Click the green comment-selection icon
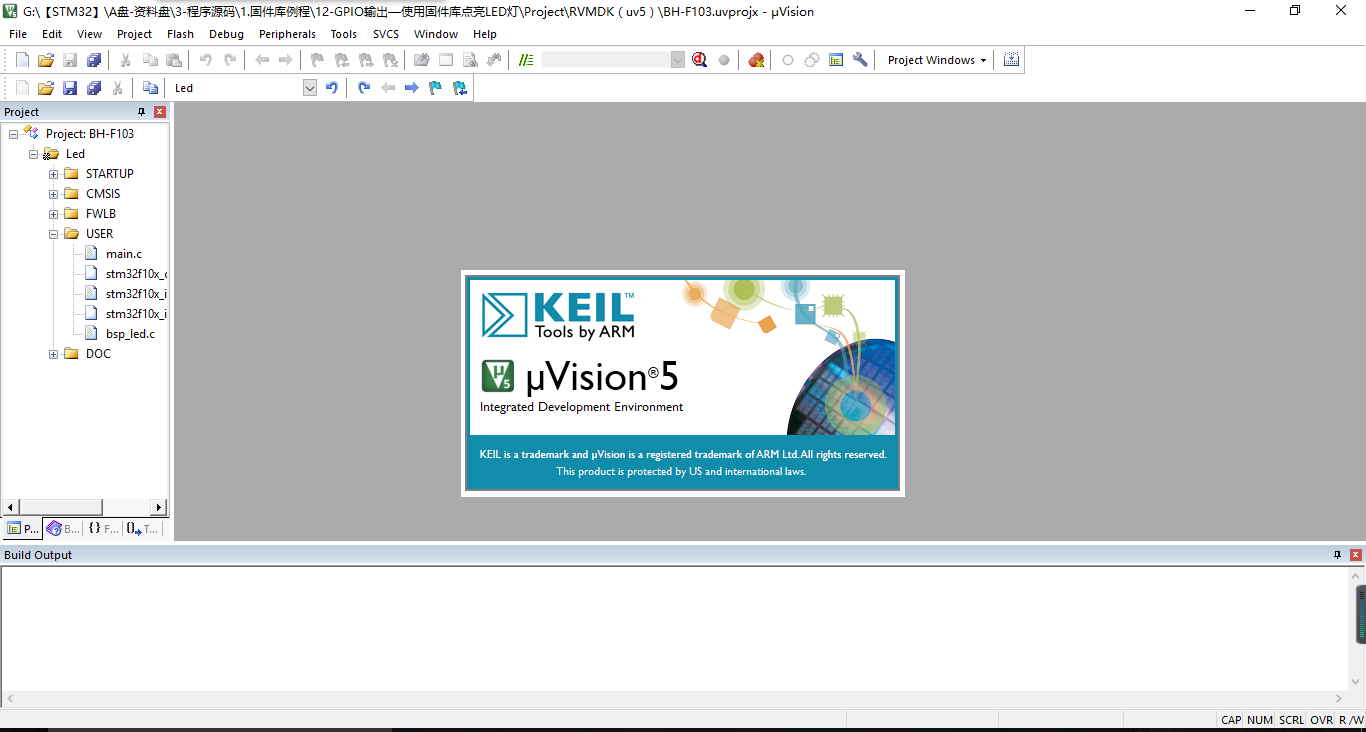 pyautogui.click(x=526, y=60)
